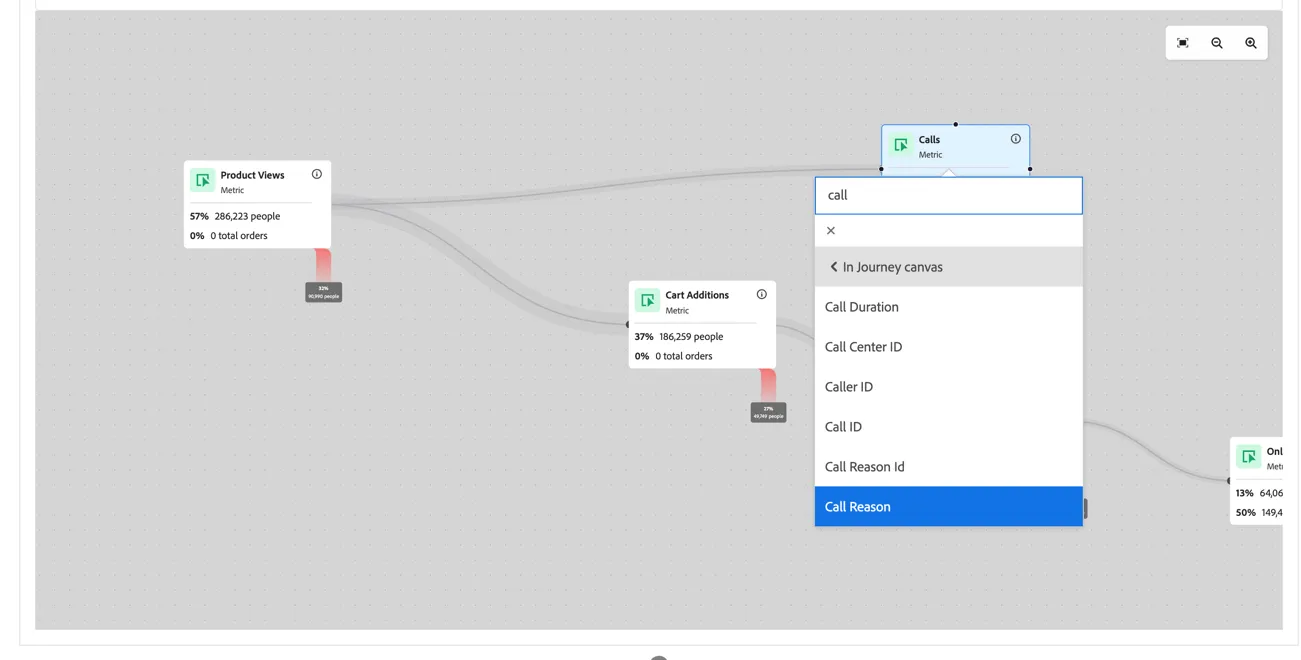Open info for Product Views node
Viewport: 1301px width, 660px height.
point(317,174)
